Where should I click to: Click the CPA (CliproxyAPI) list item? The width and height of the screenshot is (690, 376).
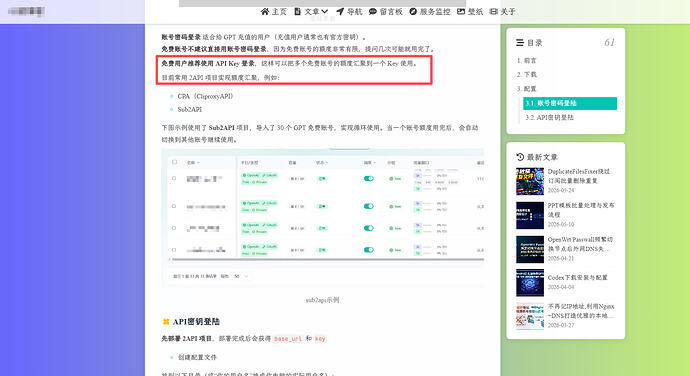click(x=206, y=96)
